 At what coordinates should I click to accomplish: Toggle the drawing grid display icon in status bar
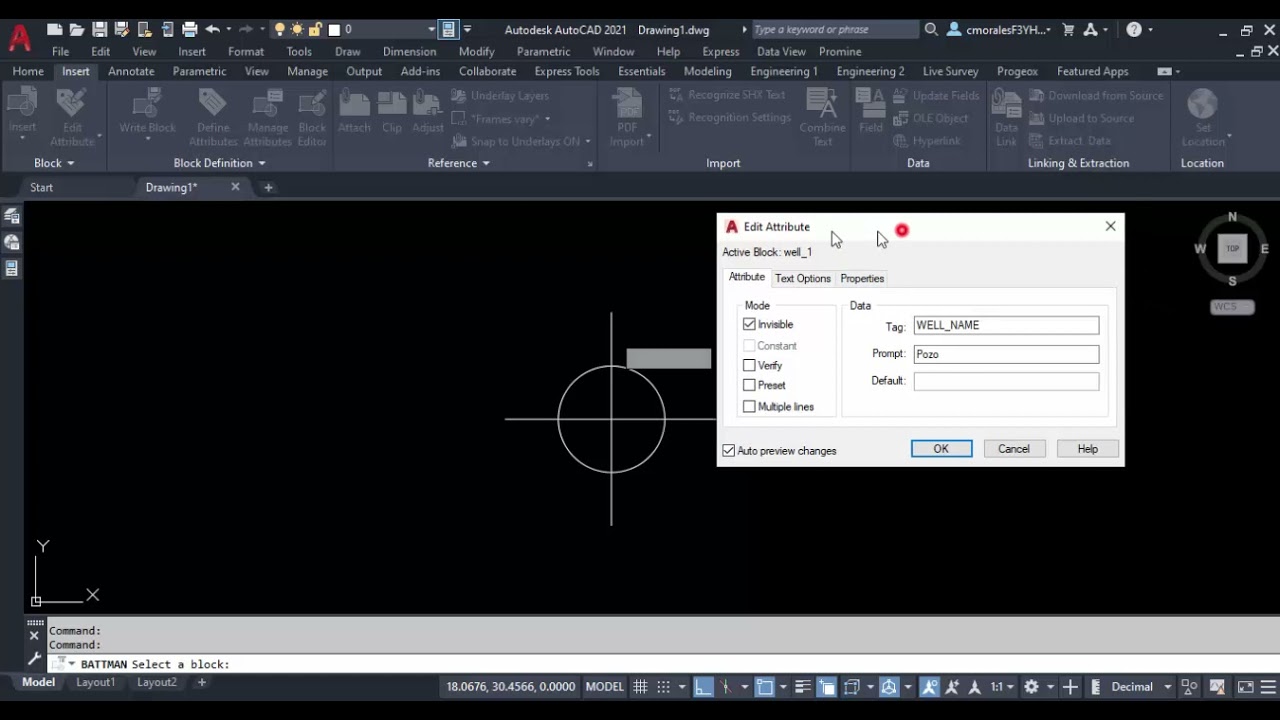640,687
